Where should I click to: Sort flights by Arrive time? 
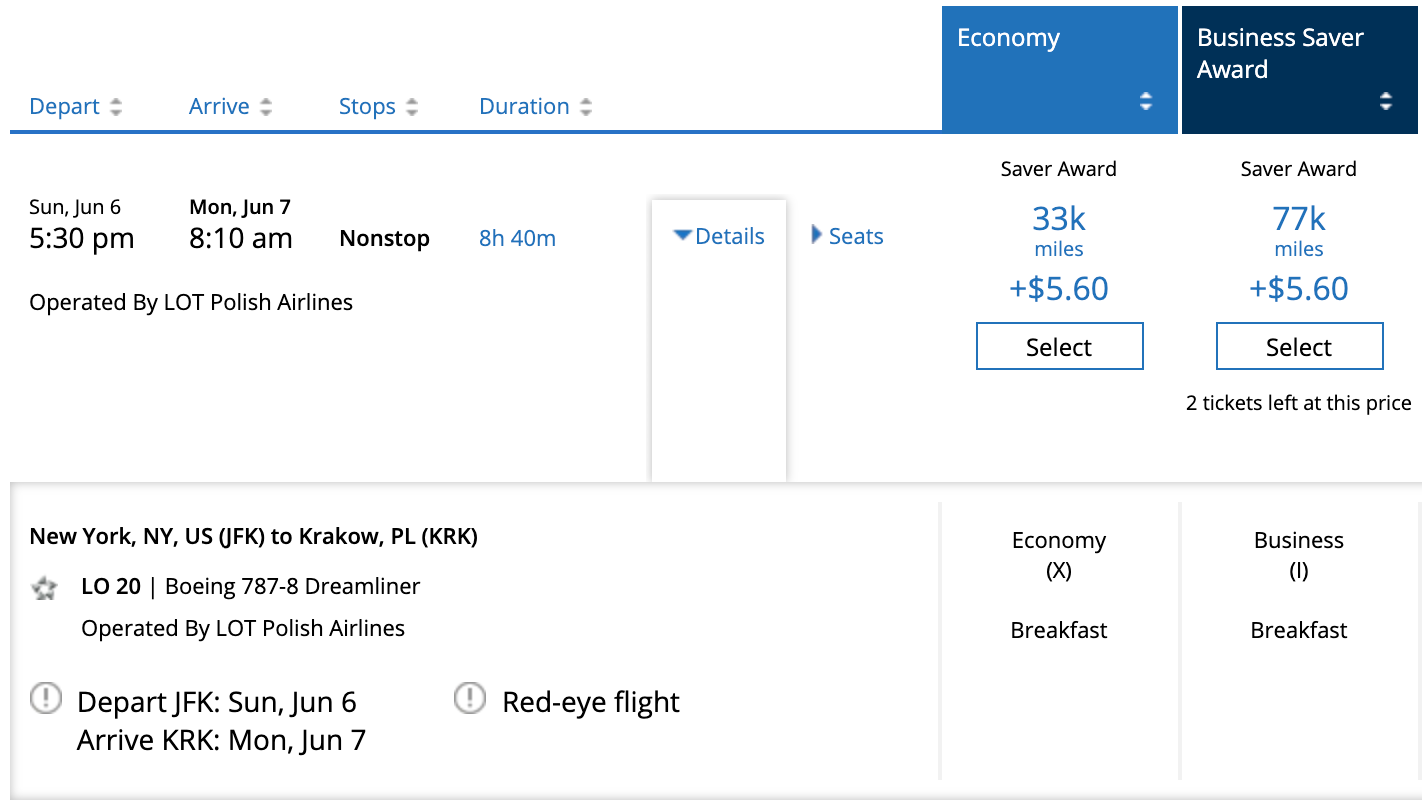(219, 107)
